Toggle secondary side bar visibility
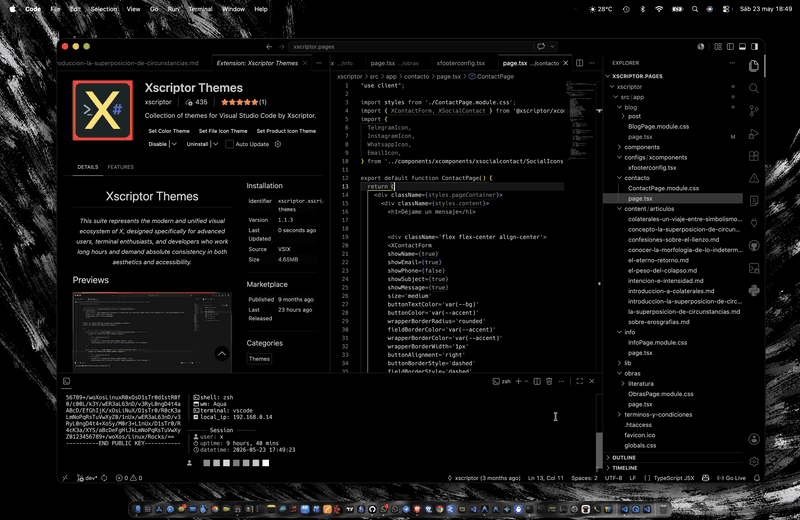The image size is (800, 520). click(x=755, y=46)
